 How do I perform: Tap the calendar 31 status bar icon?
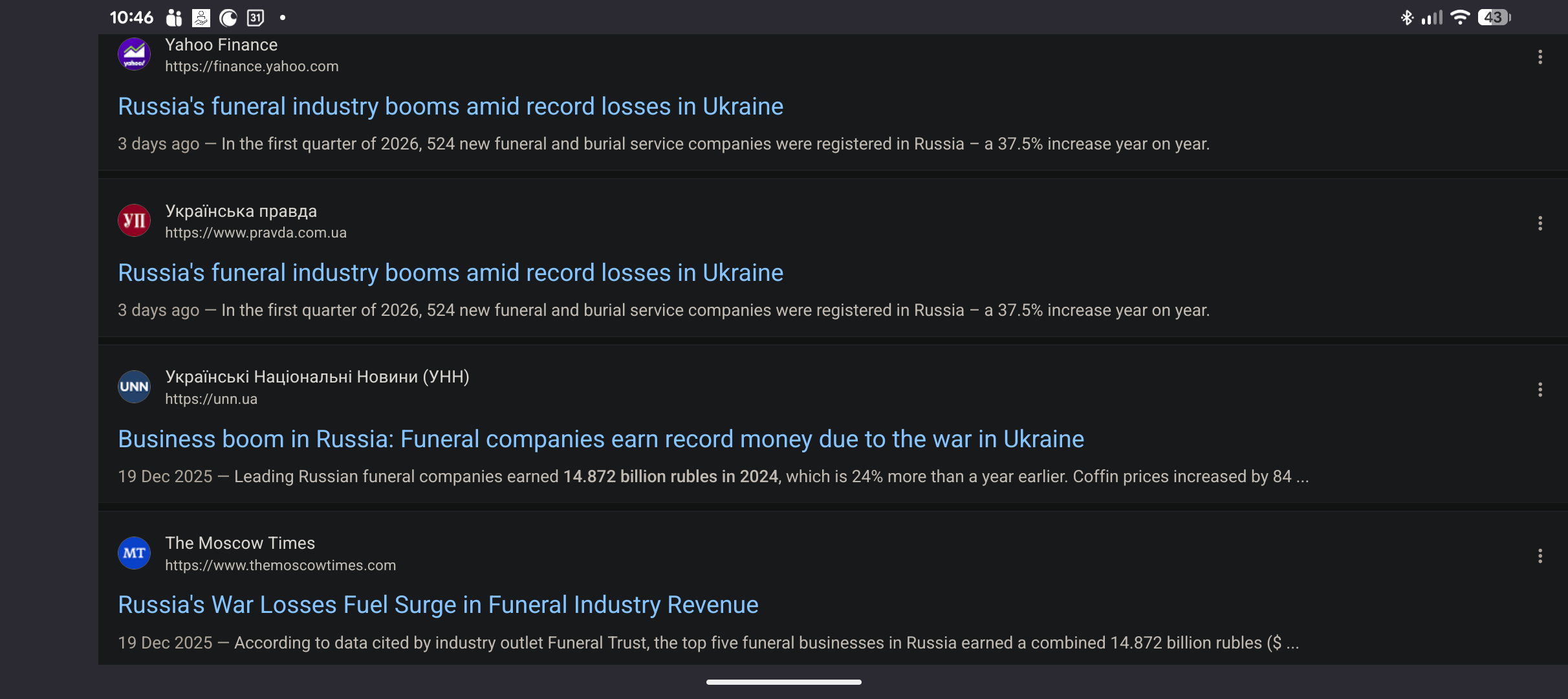(256, 17)
